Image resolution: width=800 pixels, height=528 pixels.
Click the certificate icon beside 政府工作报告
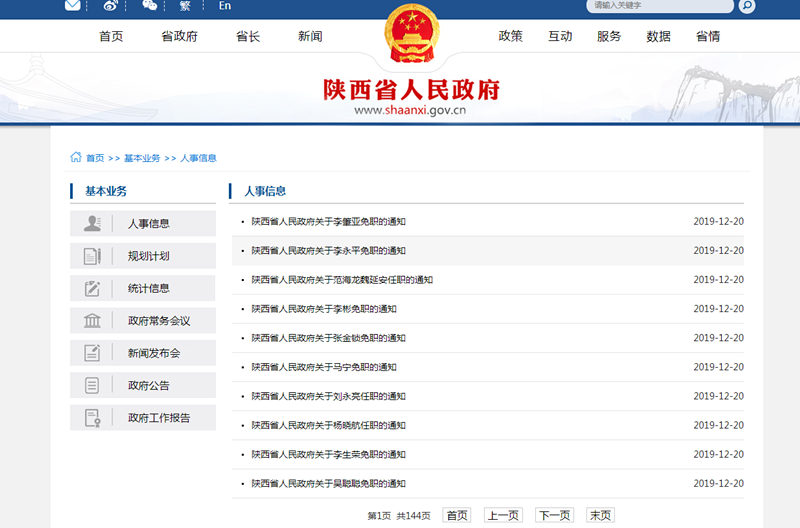pyautogui.click(x=92, y=418)
